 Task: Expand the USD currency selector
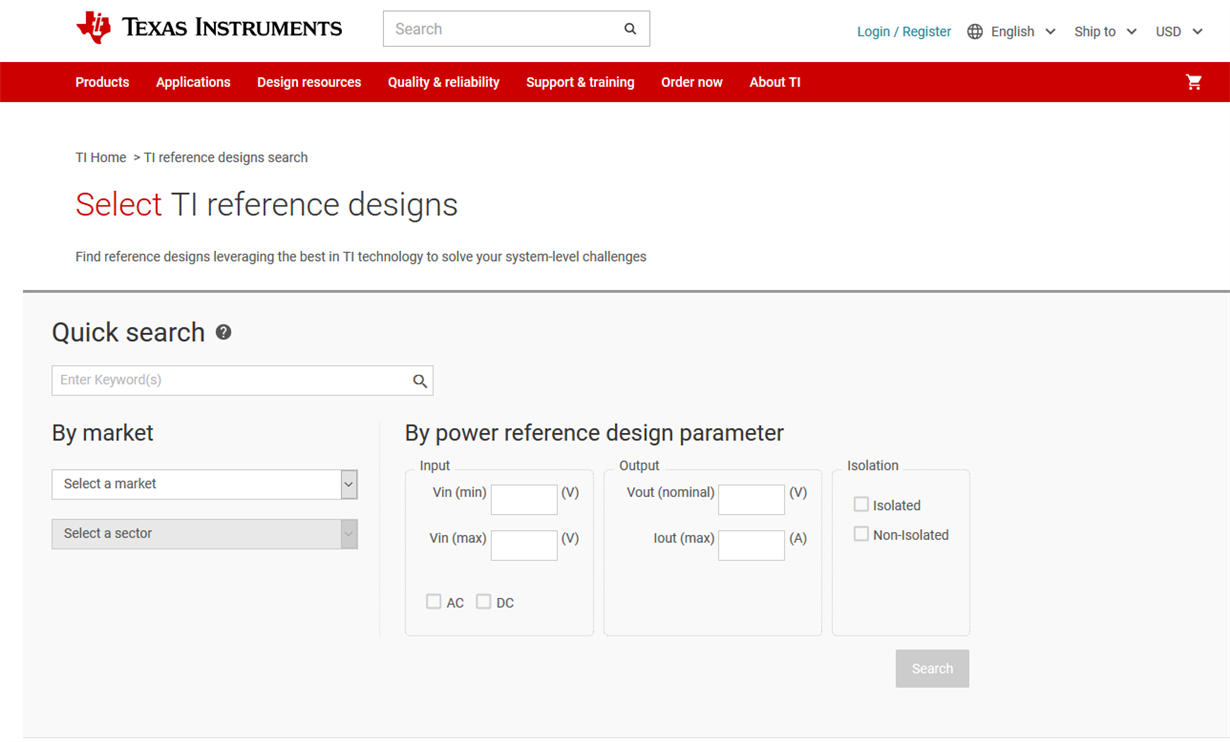[1180, 32]
